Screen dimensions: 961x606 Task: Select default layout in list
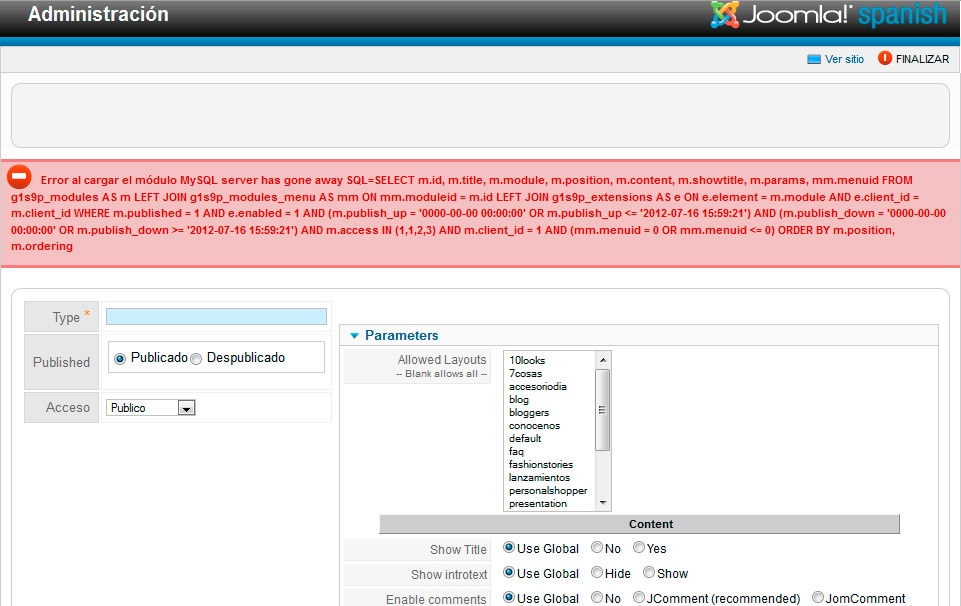525,438
